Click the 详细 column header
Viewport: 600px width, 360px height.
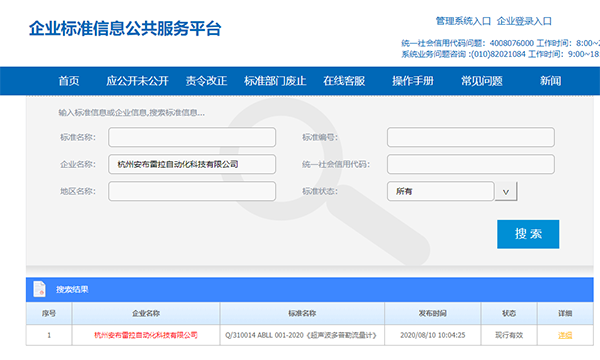(x=565, y=313)
